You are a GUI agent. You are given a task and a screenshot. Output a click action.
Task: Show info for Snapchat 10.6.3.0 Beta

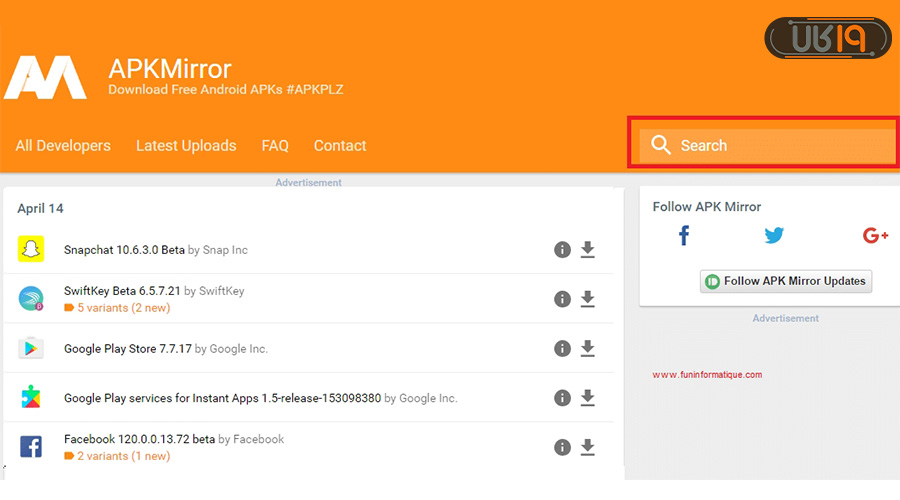pyautogui.click(x=562, y=250)
